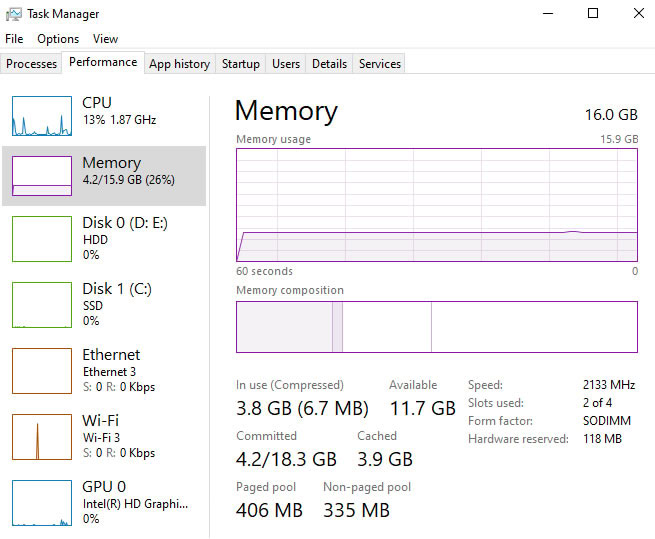
Task: Maximize the Task Manager window
Action: tap(593, 13)
